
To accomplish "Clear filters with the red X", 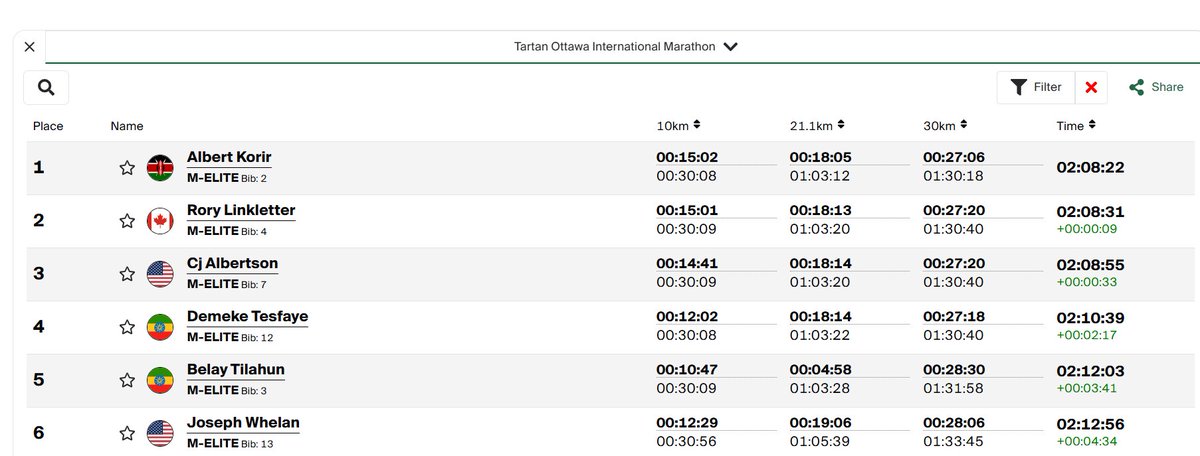I will [1091, 87].
